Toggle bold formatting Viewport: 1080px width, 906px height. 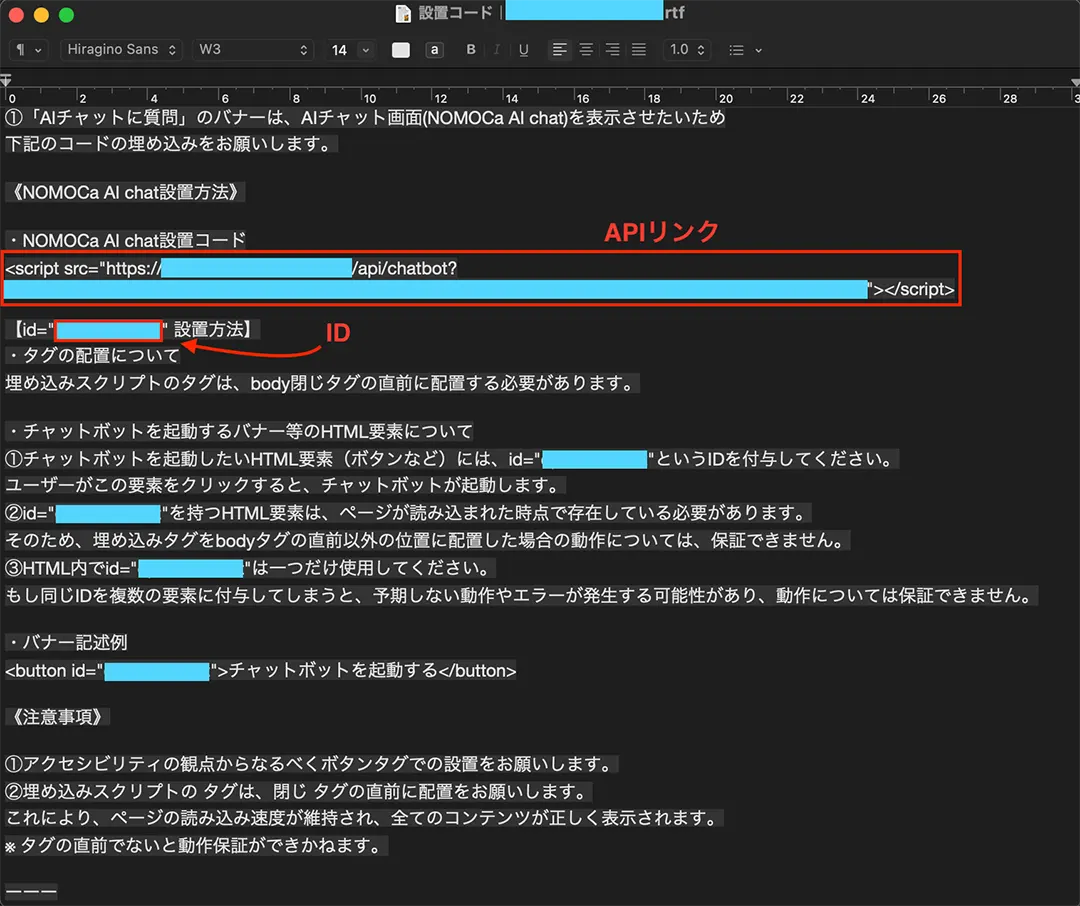[x=470, y=50]
